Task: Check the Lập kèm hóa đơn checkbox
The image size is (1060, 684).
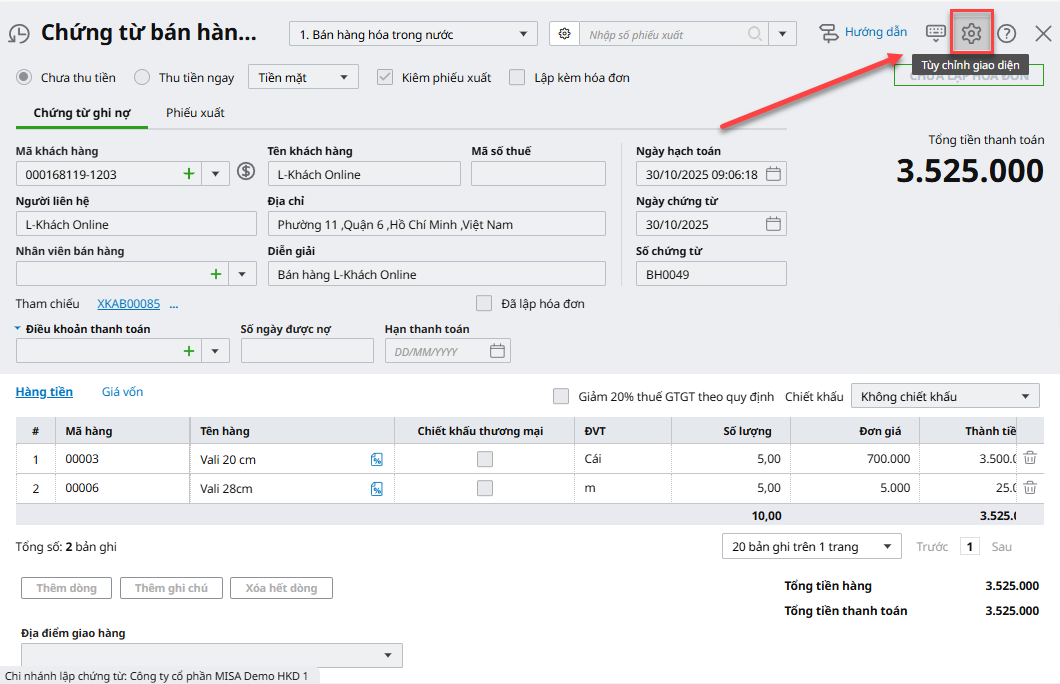Action: [517, 77]
